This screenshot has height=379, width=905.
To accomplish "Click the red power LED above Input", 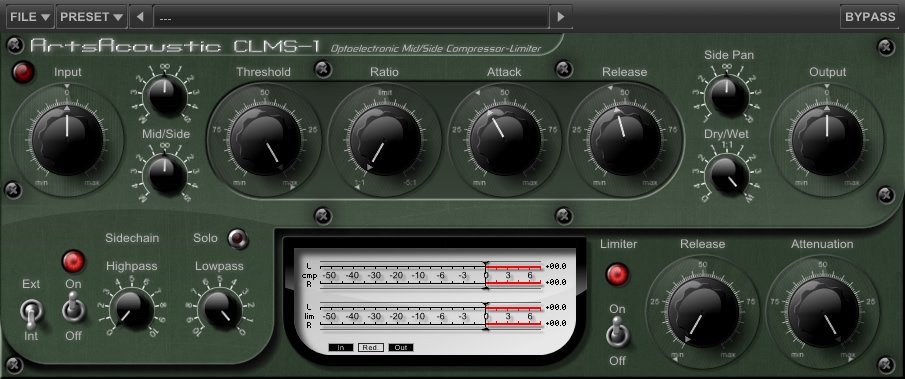I will tap(23, 73).
